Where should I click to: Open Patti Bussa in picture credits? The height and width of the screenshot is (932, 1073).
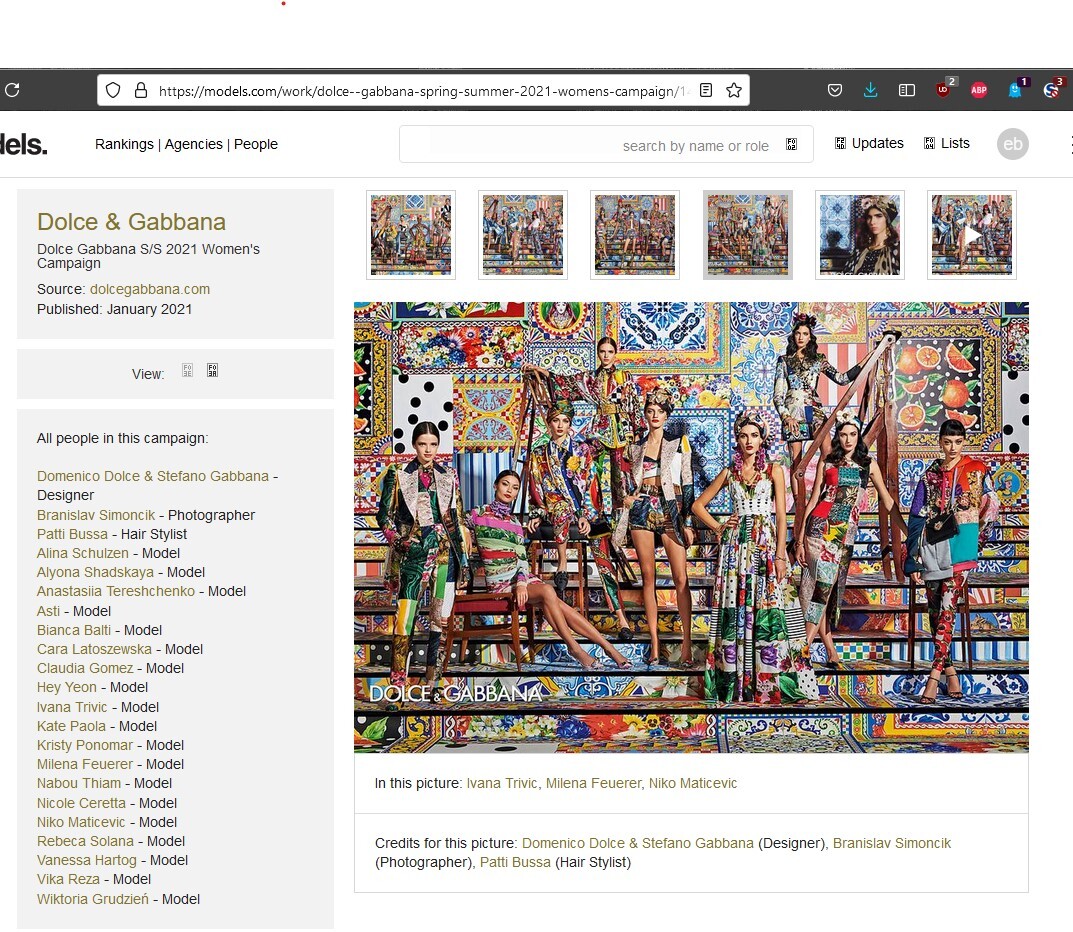(515, 863)
